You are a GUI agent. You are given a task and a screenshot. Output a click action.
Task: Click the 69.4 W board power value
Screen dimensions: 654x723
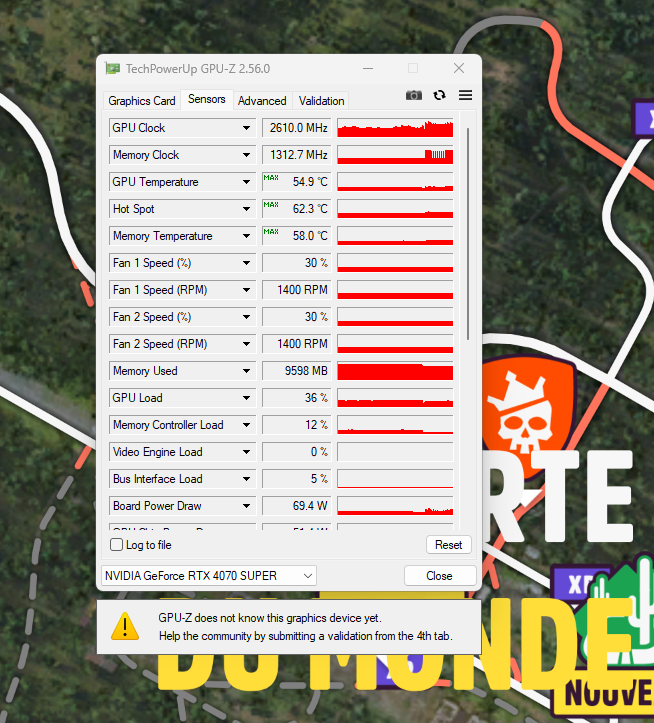(297, 506)
